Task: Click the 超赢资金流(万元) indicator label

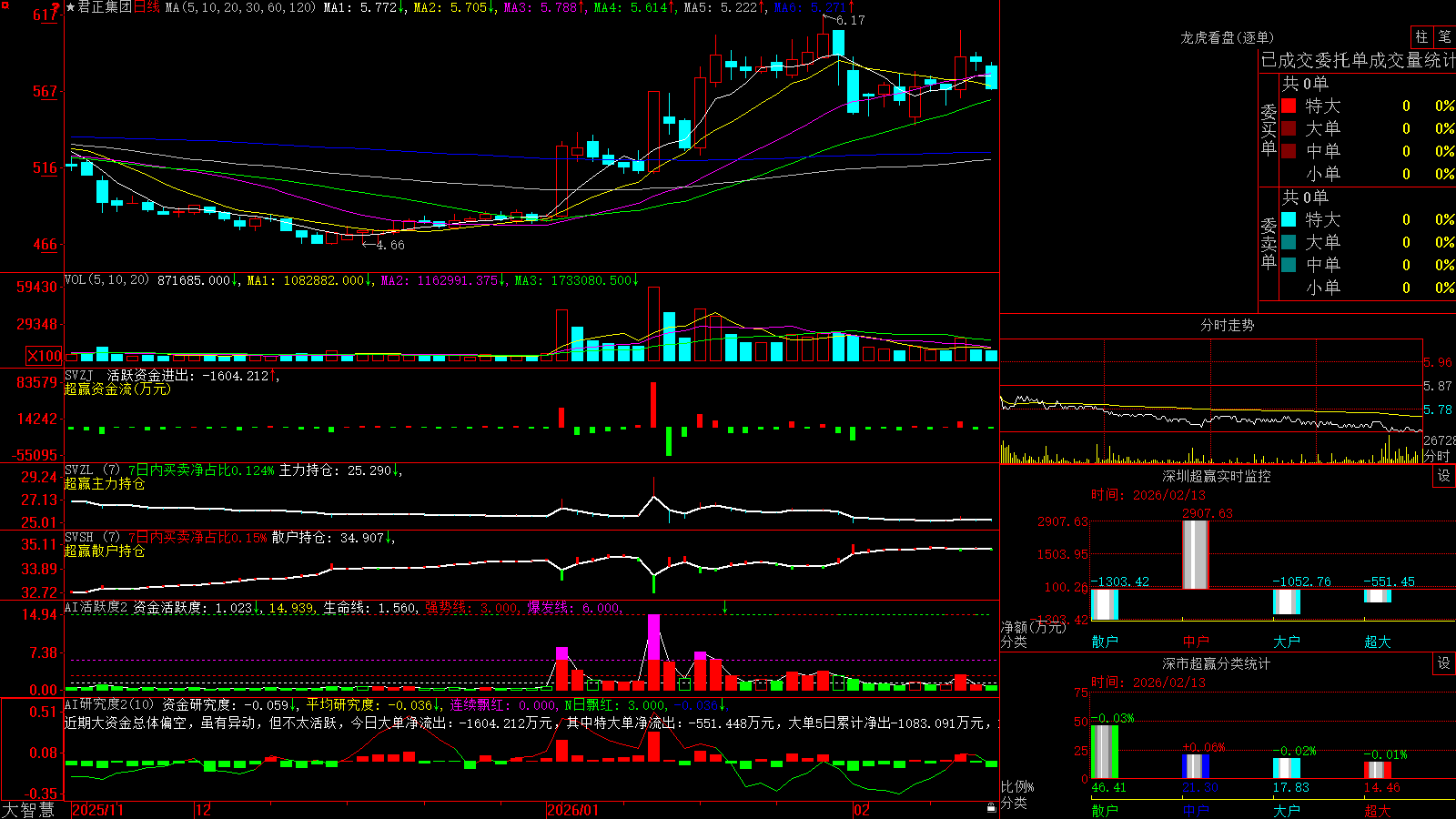Action: pos(117,389)
